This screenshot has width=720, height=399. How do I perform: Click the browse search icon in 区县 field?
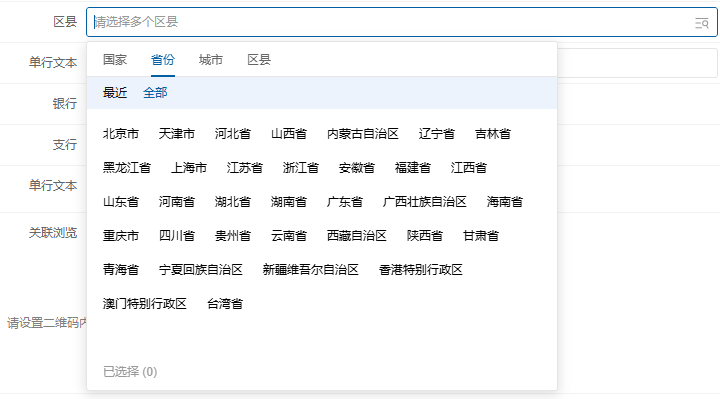tap(702, 22)
